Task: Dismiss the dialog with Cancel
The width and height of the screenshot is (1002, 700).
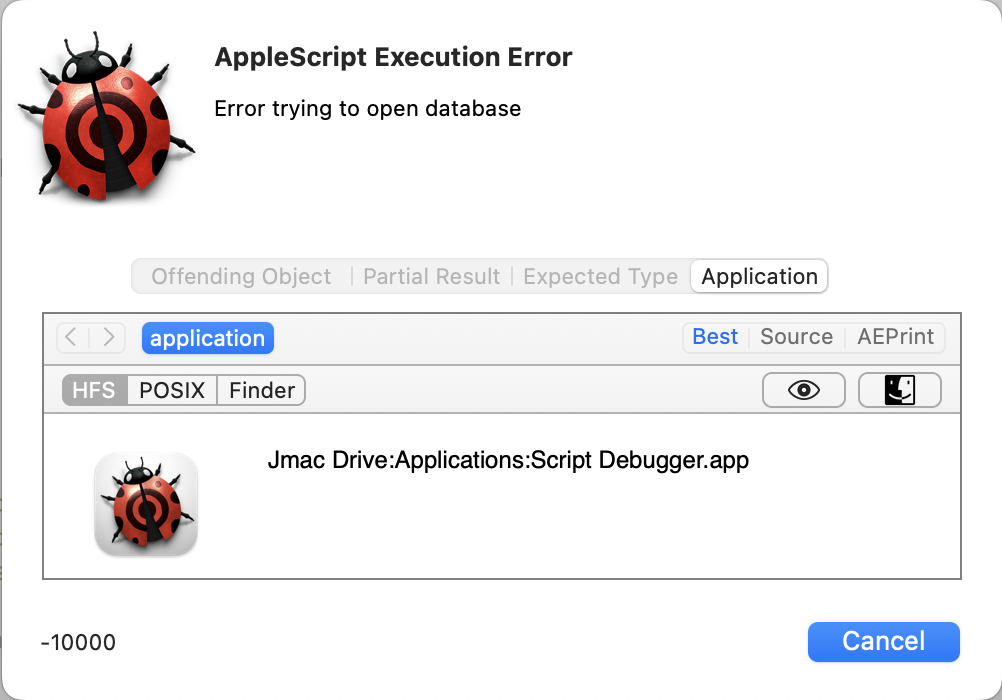Action: tap(883, 641)
